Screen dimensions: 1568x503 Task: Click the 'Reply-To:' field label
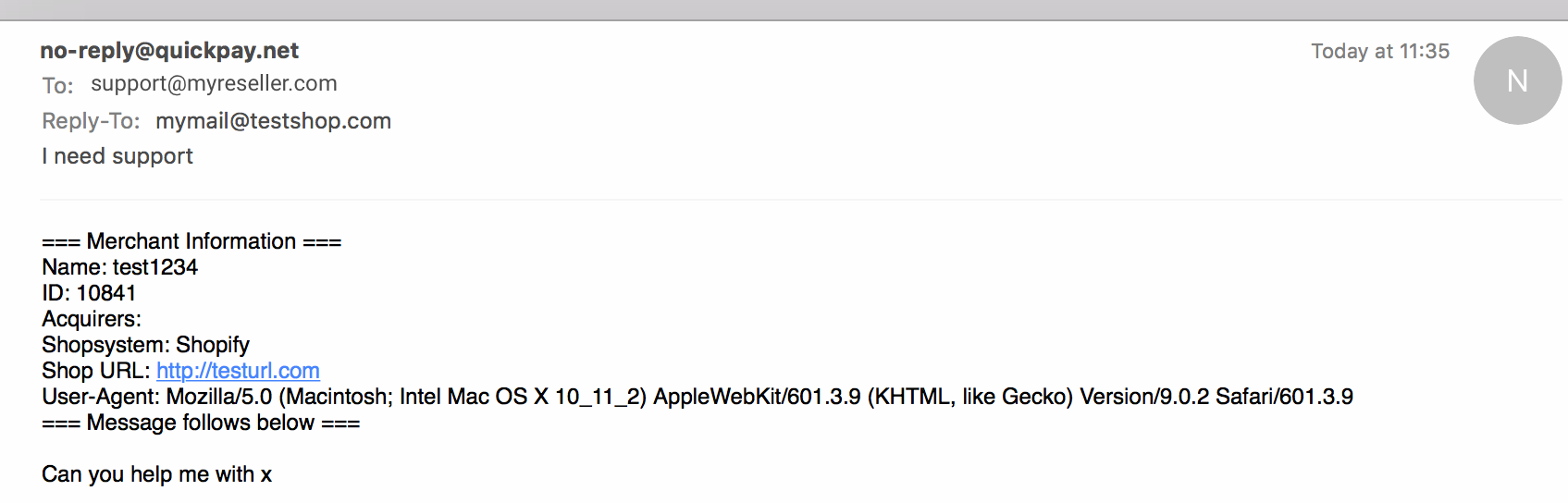[x=91, y=121]
